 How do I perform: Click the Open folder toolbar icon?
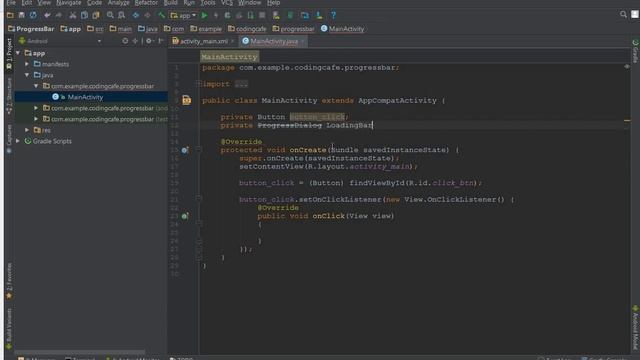(10, 16)
